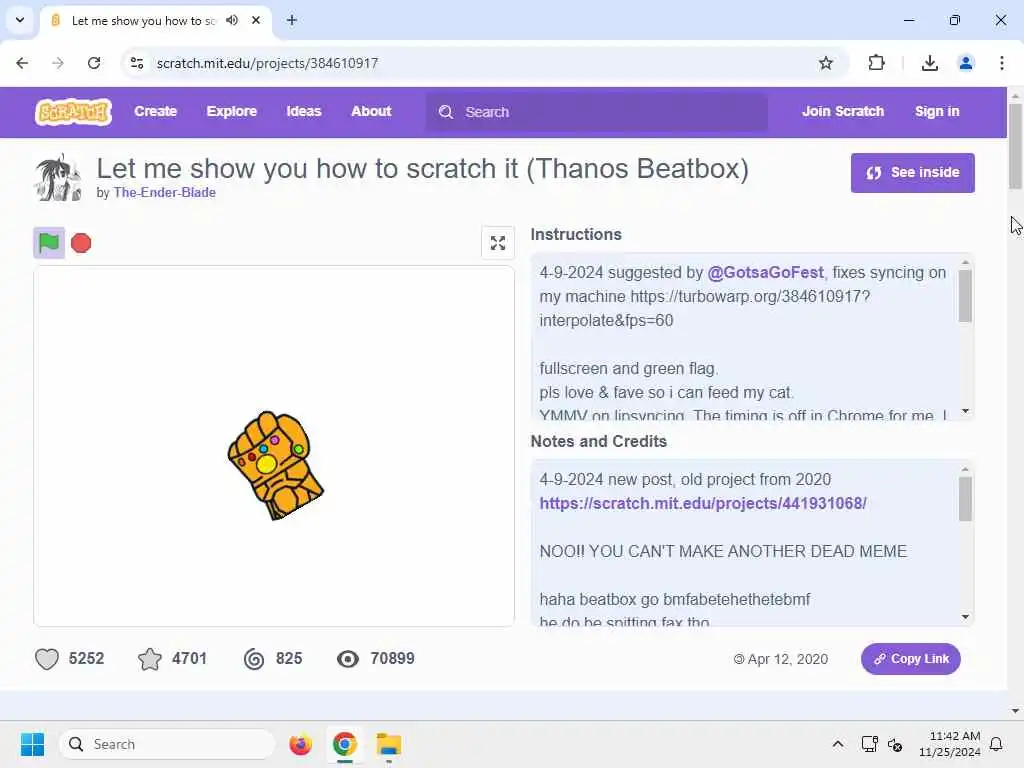
Task: Open the tab search dropdown arrow
Action: coord(20,20)
